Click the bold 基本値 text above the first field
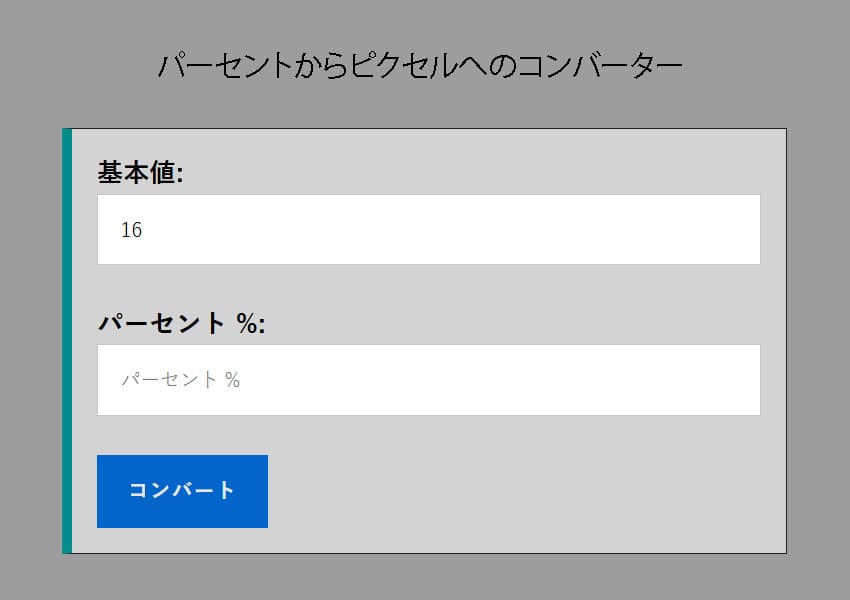Image resolution: width=850 pixels, height=600 pixels. (x=136, y=173)
